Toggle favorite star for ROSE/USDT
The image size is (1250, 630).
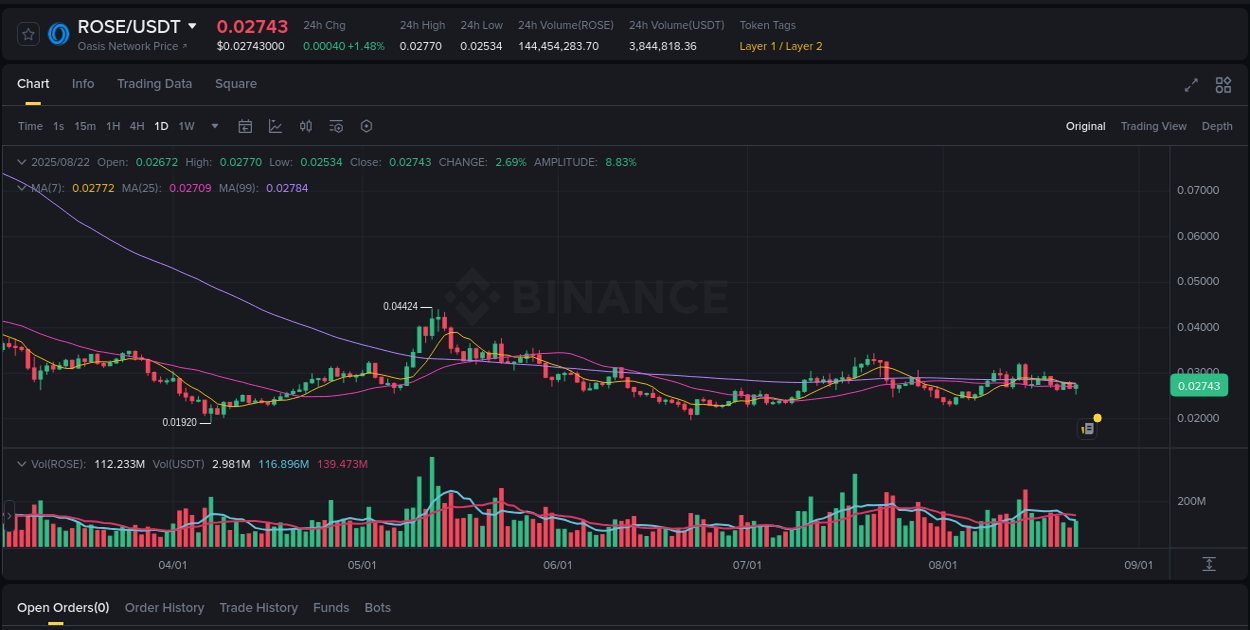click(x=27, y=33)
